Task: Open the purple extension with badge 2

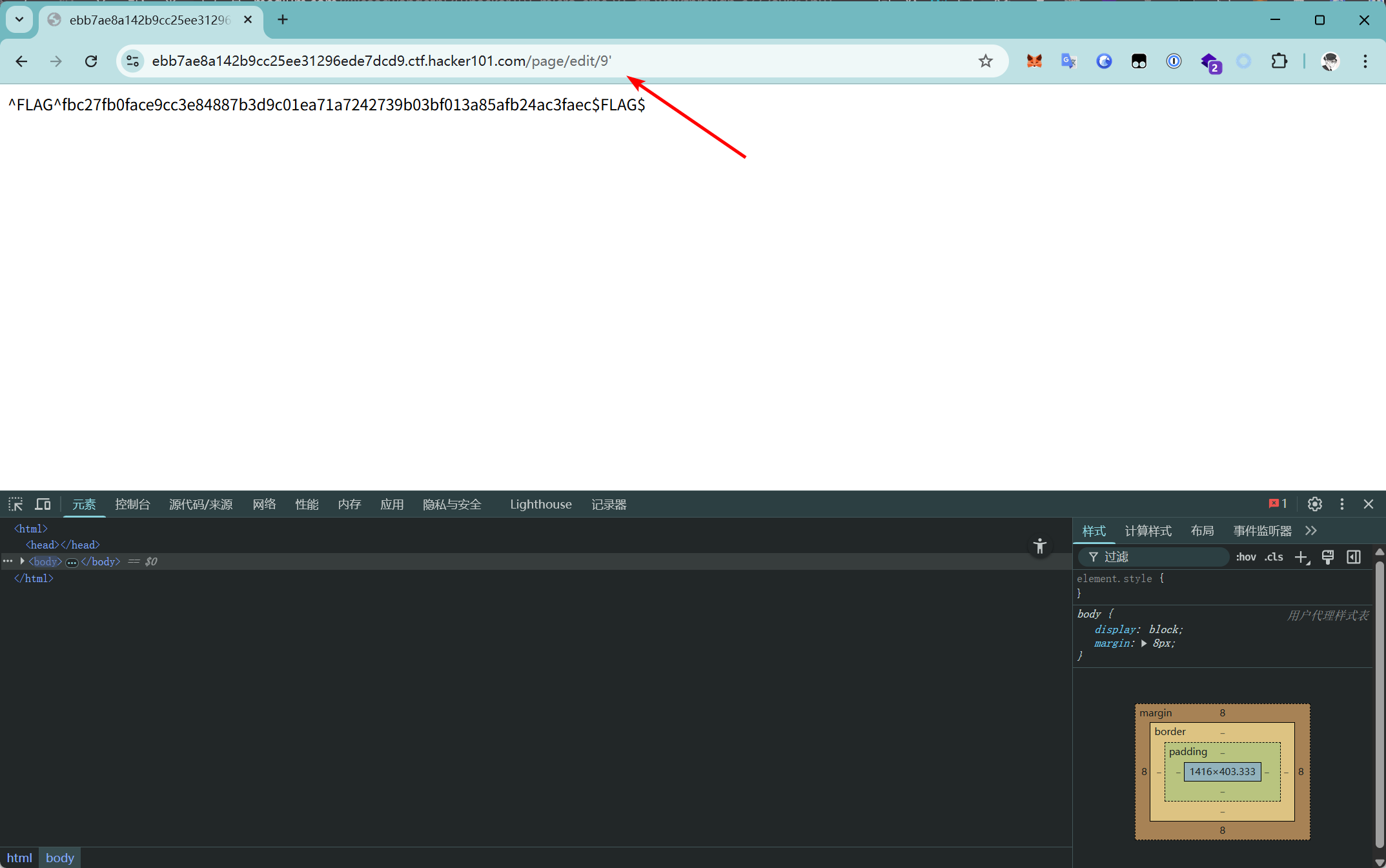Action: click(1210, 63)
